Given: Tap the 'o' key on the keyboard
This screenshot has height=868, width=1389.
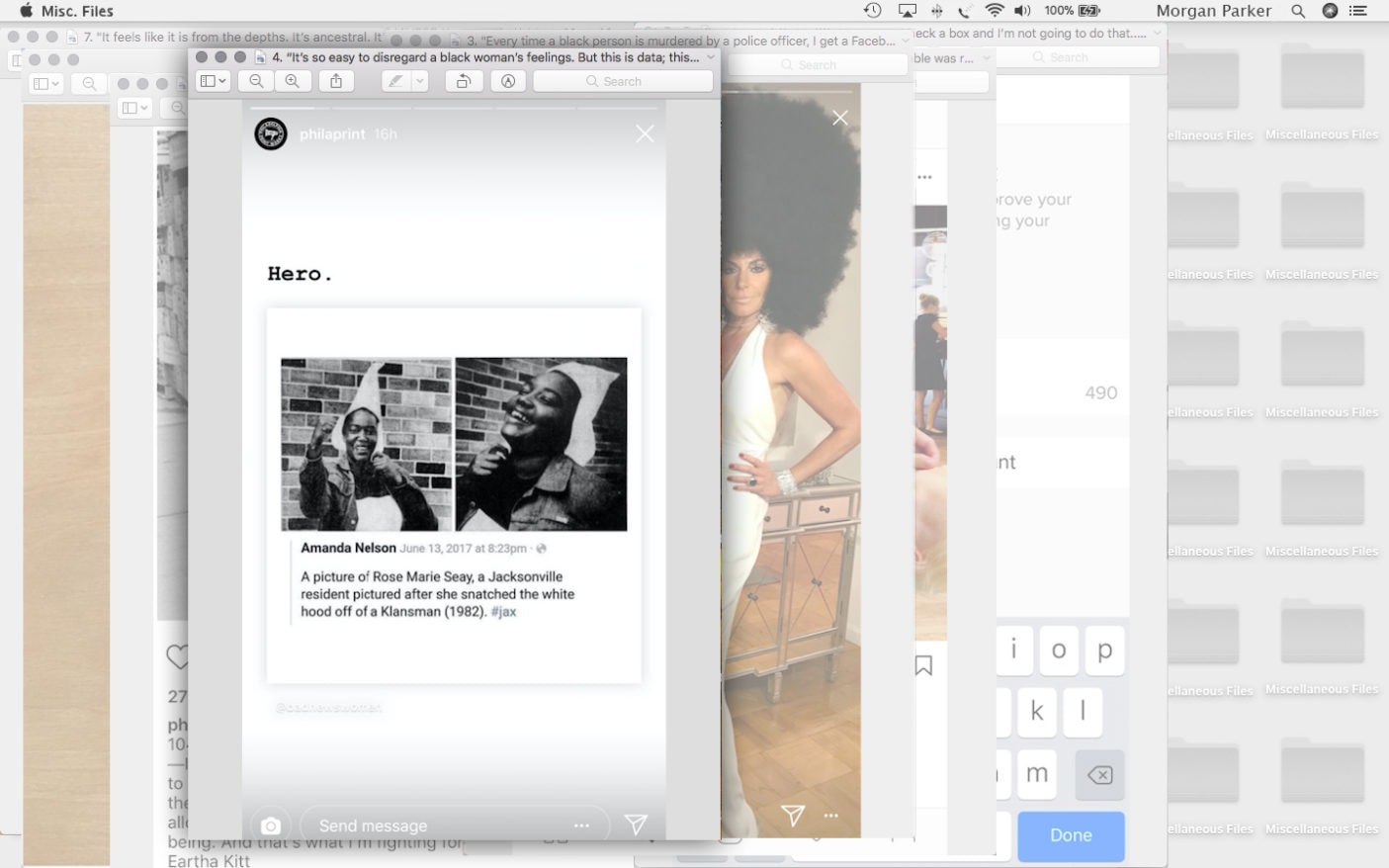Looking at the screenshot, I should (x=1059, y=650).
